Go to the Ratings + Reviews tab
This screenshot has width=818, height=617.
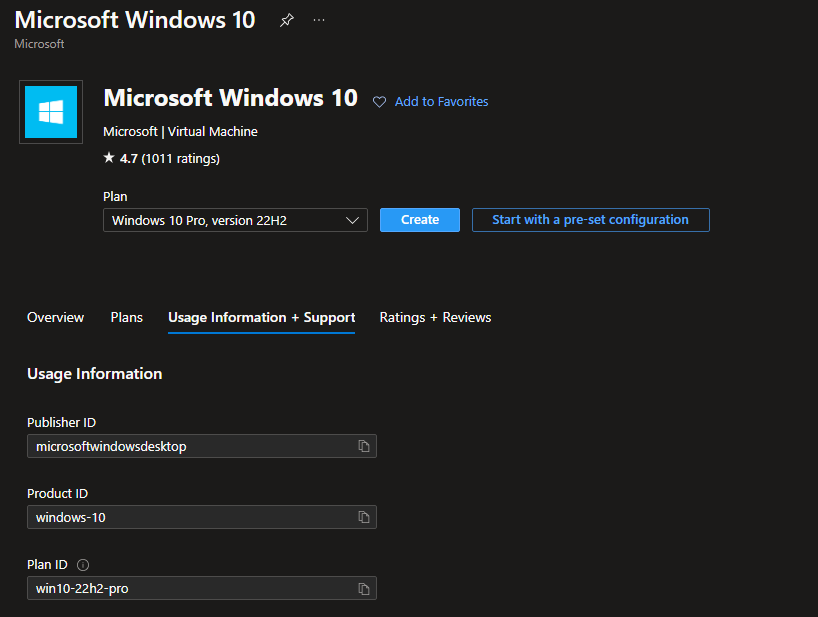435,317
